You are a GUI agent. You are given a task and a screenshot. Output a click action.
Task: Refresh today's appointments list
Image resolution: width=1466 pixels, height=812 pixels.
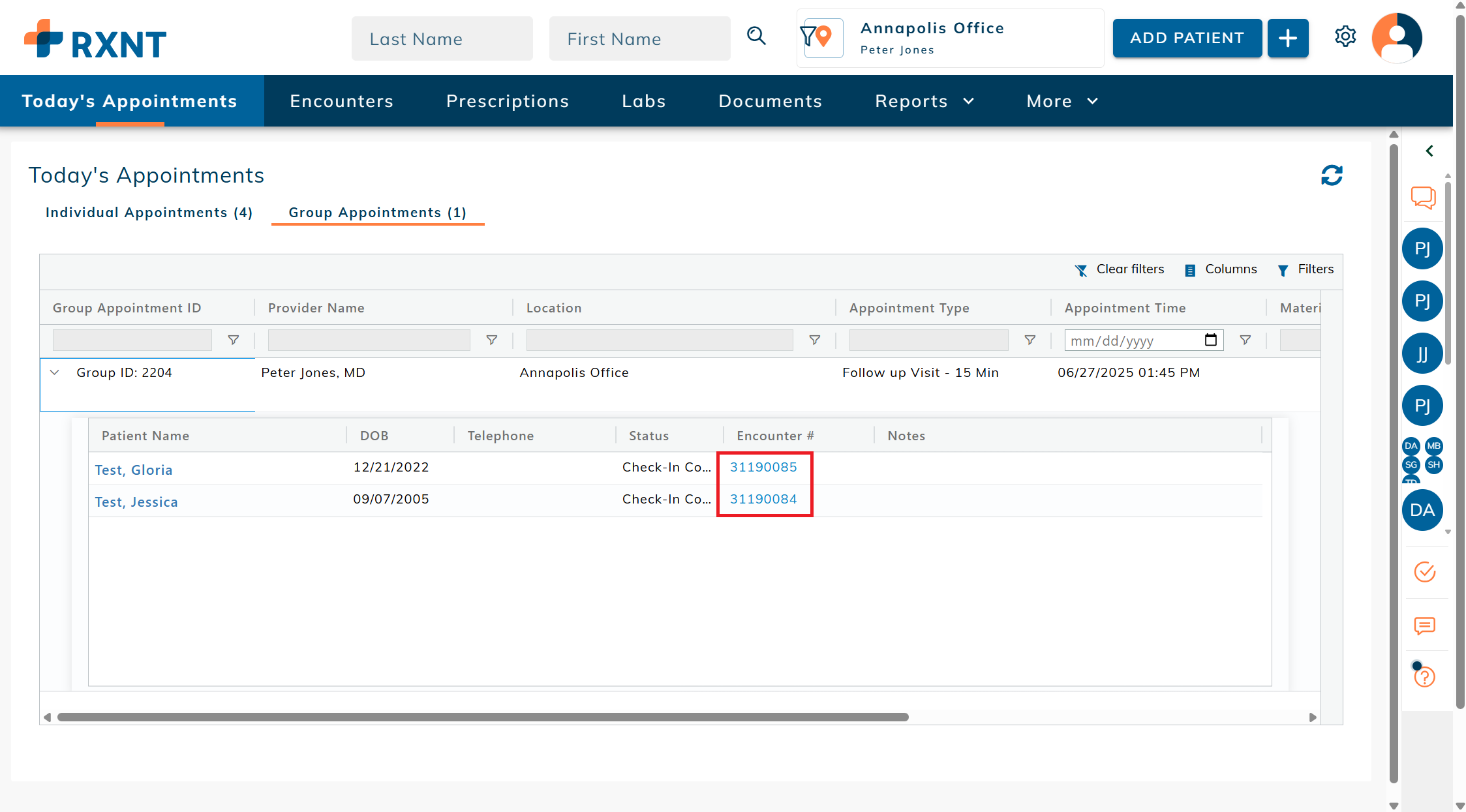pyautogui.click(x=1332, y=175)
